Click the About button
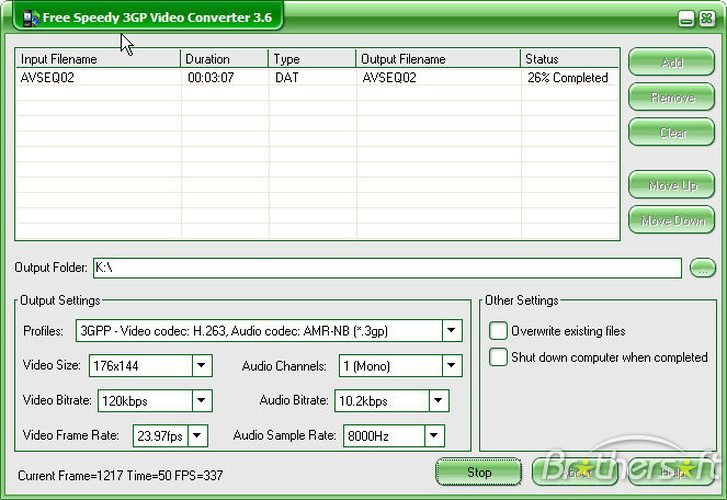The width and height of the screenshot is (727, 500). (575, 472)
